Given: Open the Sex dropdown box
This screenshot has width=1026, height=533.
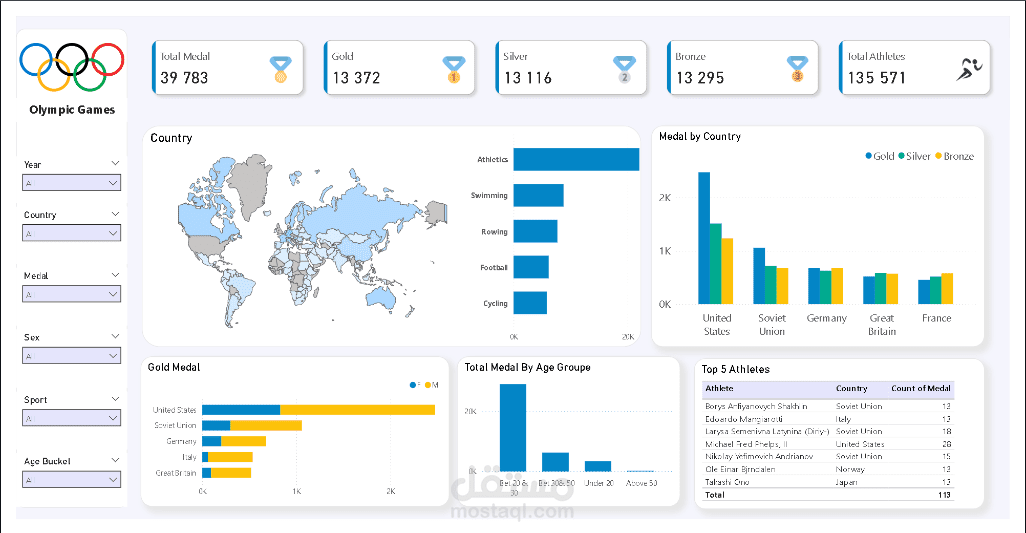Looking at the screenshot, I should click(71, 356).
